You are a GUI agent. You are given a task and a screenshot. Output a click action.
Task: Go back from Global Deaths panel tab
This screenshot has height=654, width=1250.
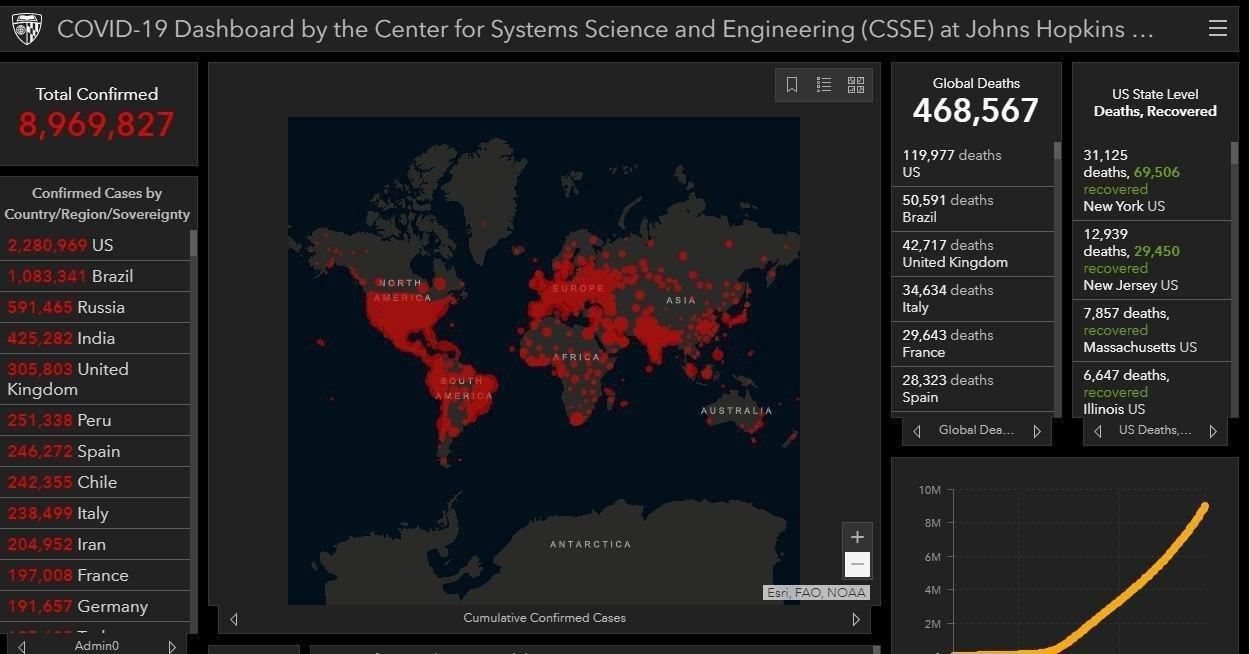click(x=917, y=431)
